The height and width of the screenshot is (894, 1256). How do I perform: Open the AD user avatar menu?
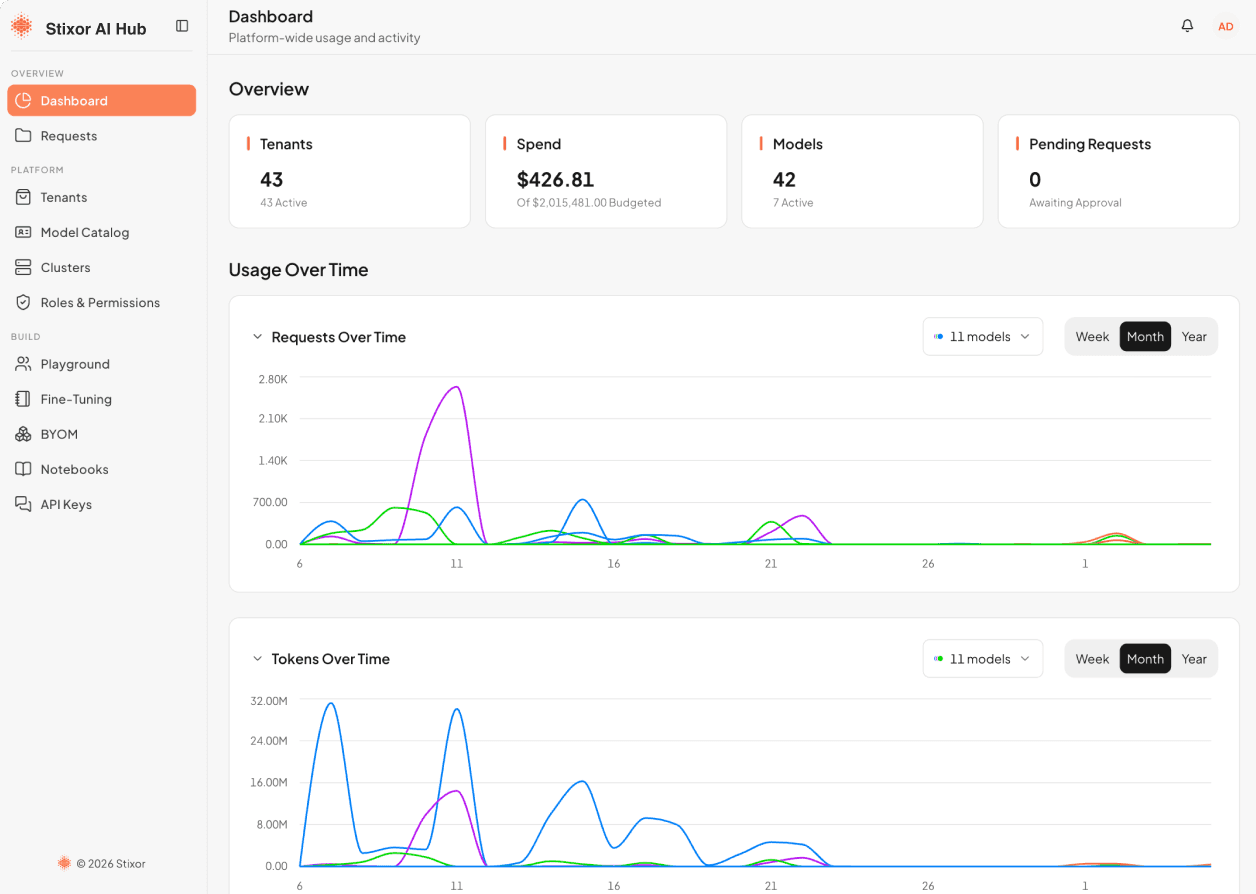tap(1225, 26)
